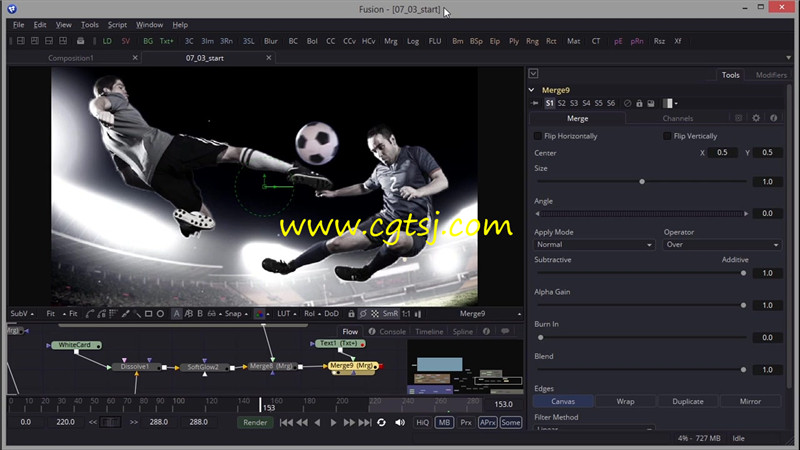The height and width of the screenshot is (450, 800).
Task: Click the Merge9 lock icon
Action: (x=639, y=103)
